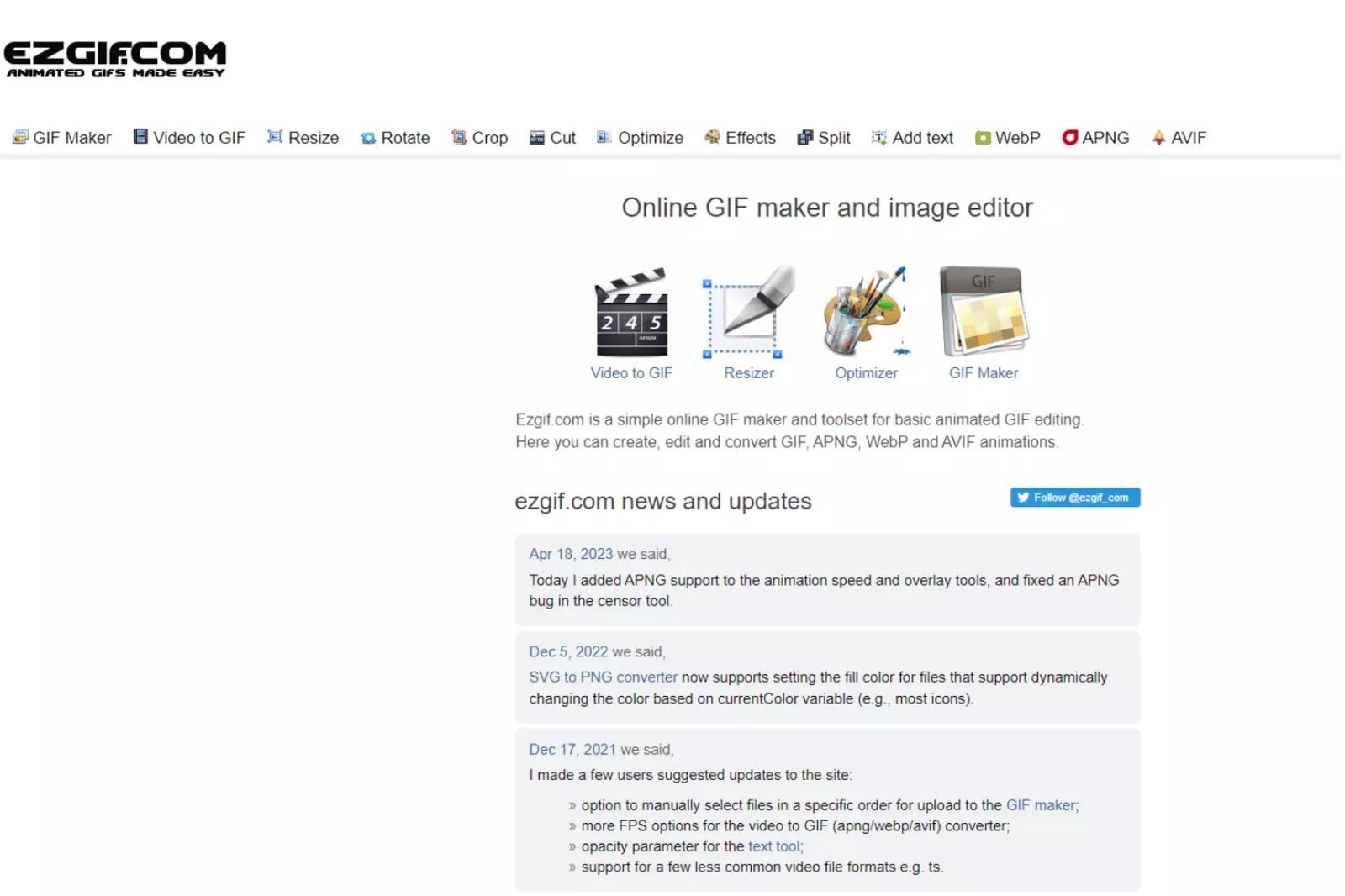Screen dimensions: 1345x896
Task: Open the GIF Maker menu item
Action: pyautogui.click(x=62, y=138)
